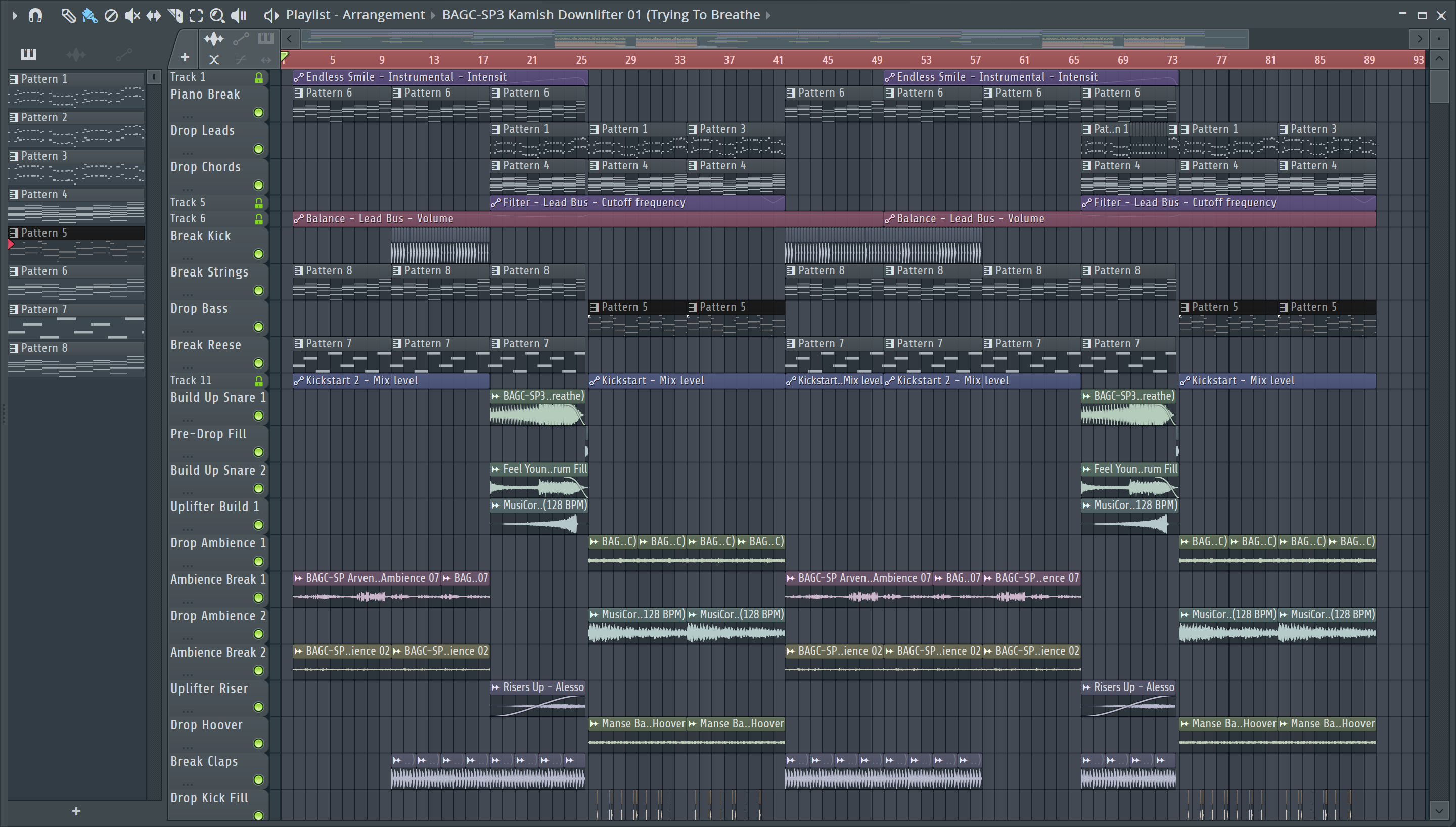Open menu icon of first Pattern 6 clip
Viewport: 1456px width, 827px height.
tap(298, 93)
